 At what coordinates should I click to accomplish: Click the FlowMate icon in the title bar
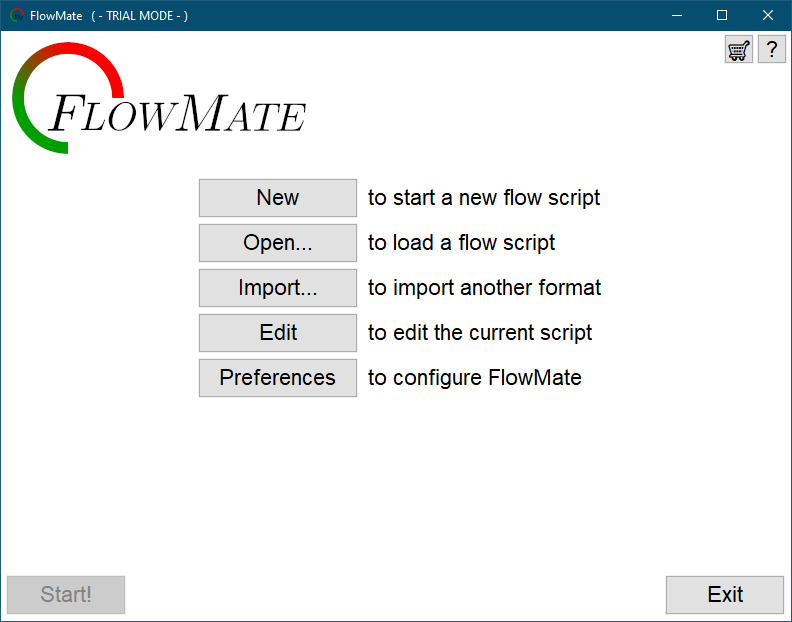click(17, 16)
